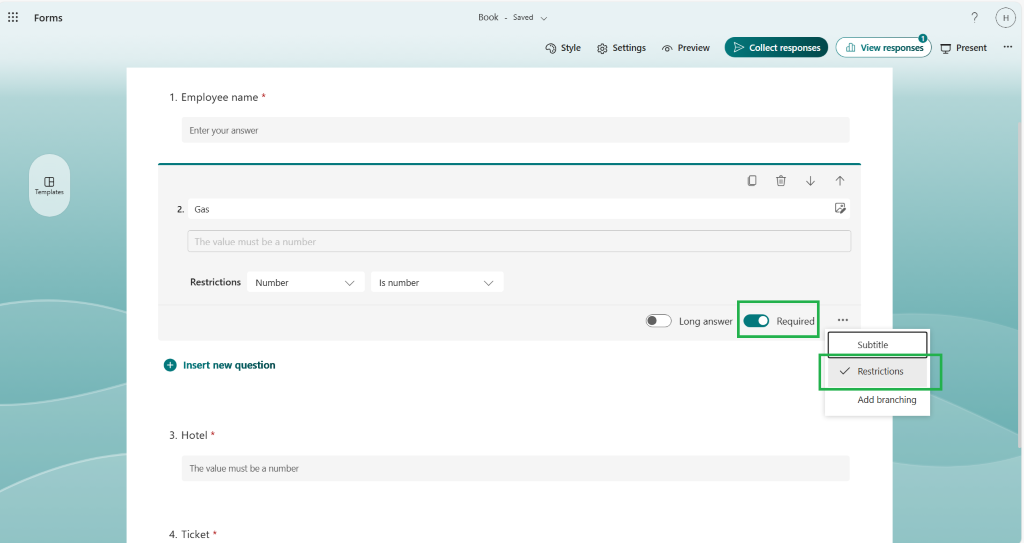Click the question 2 number placeholder box
The height and width of the screenshot is (543, 1024).
click(519, 241)
